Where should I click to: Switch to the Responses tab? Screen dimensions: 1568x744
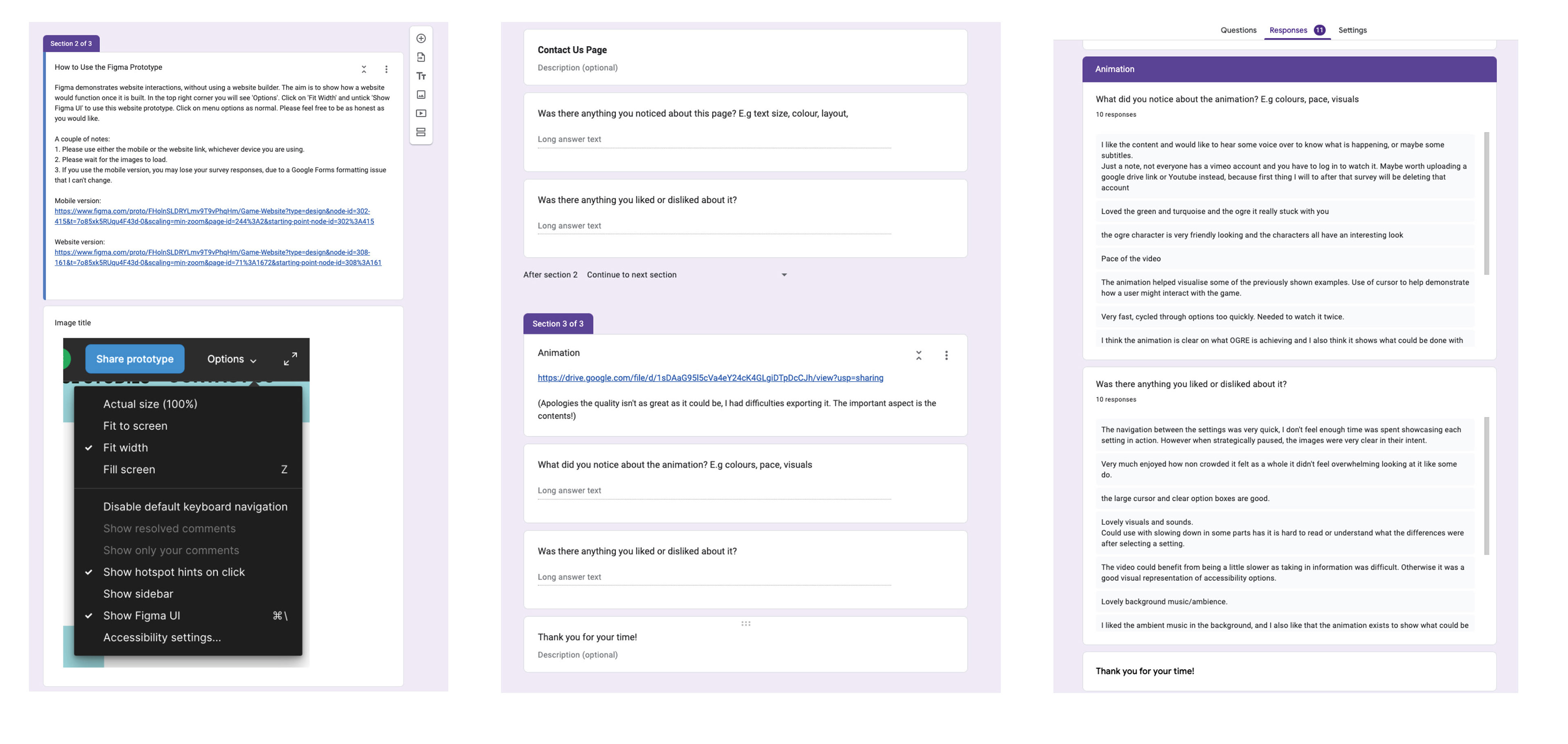tap(1296, 30)
